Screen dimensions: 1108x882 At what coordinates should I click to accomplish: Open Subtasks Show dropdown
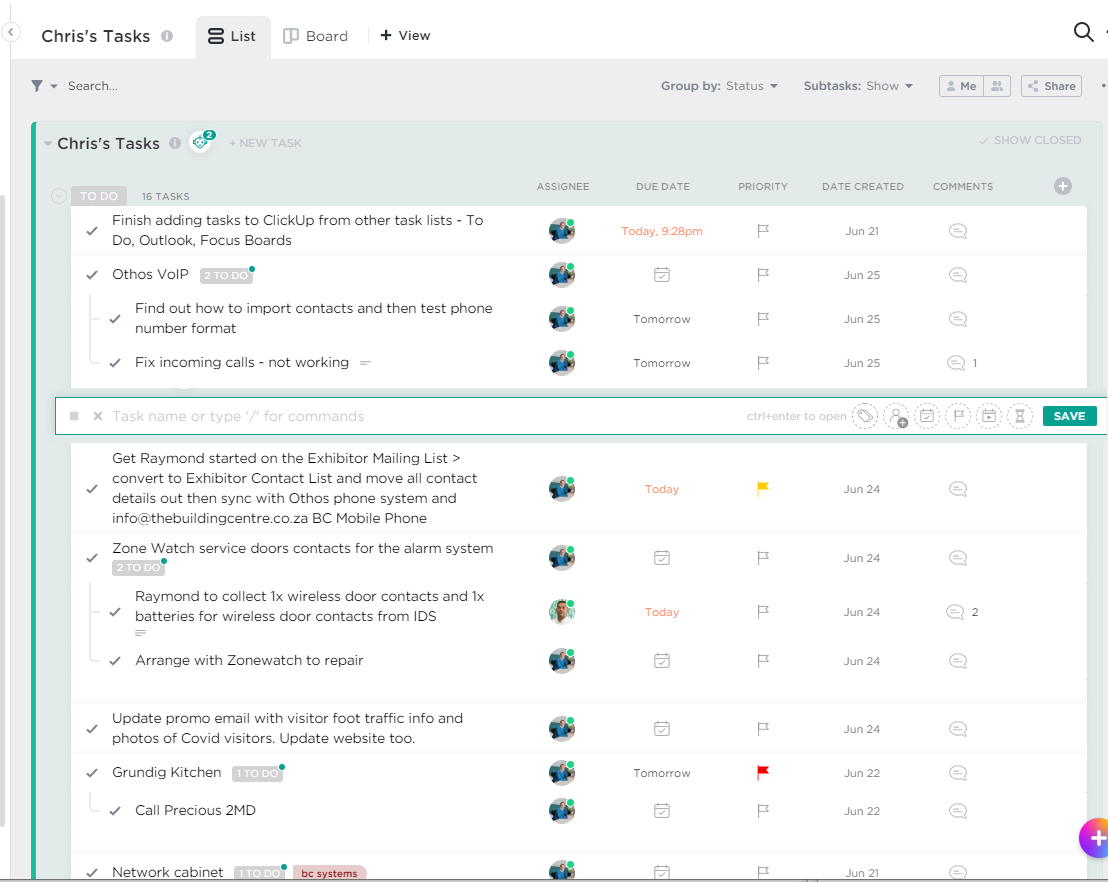click(858, 86)
